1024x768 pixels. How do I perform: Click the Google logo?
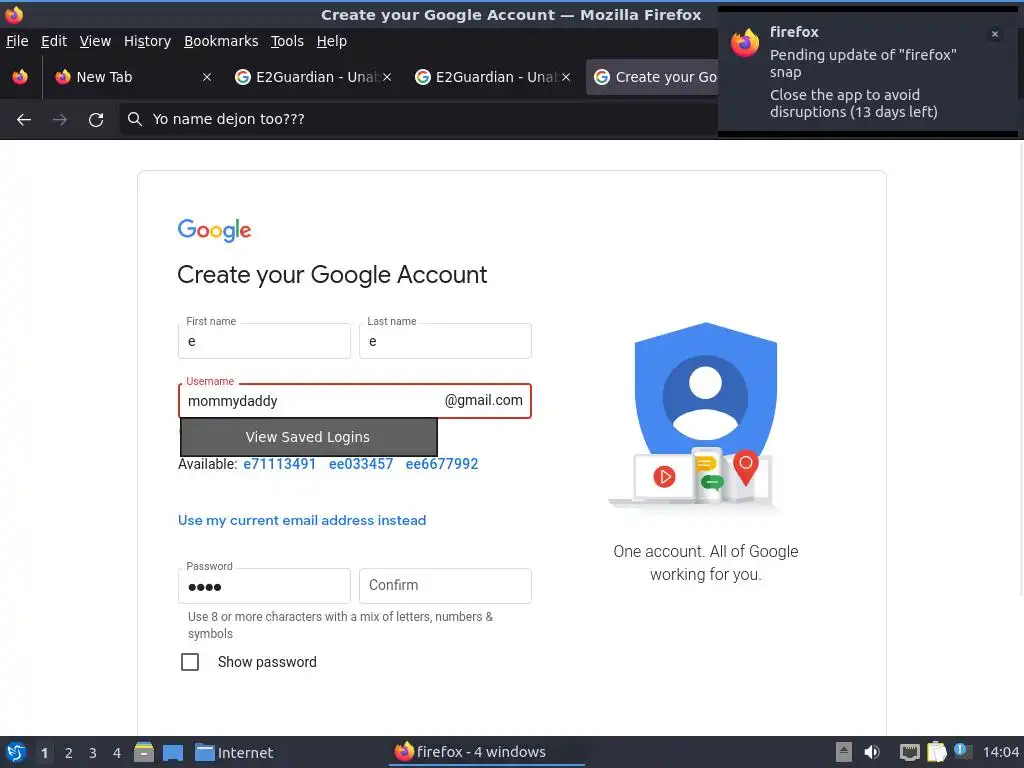[x=214, y=230]
